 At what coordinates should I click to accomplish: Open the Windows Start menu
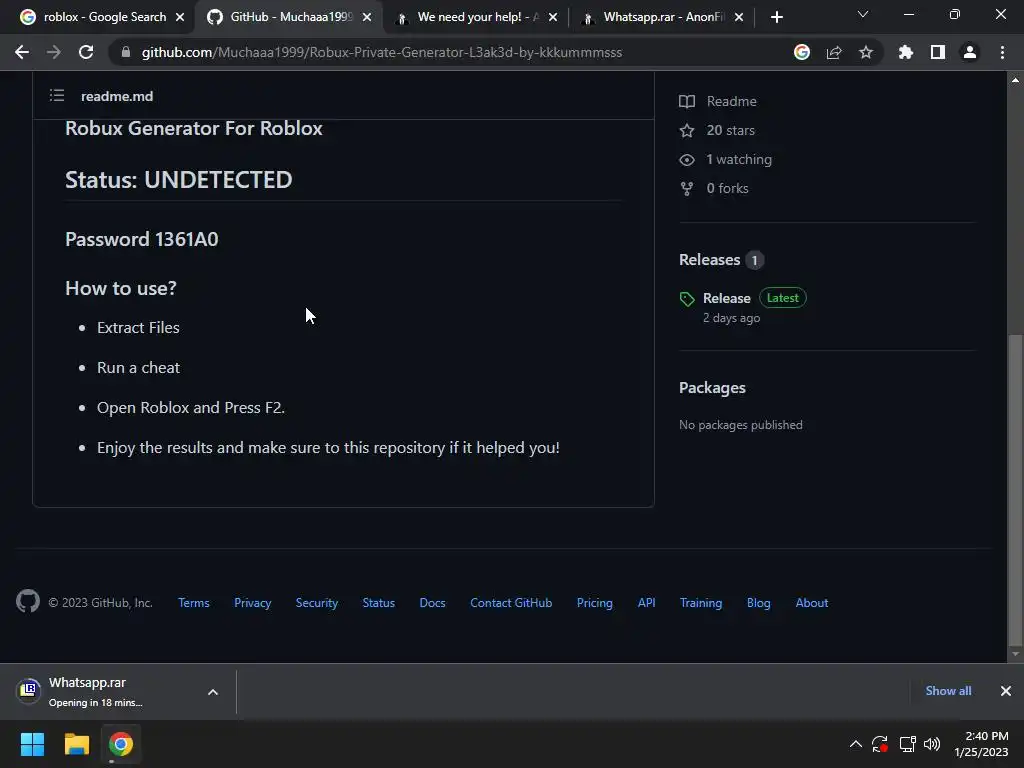(x=32, y=744)
